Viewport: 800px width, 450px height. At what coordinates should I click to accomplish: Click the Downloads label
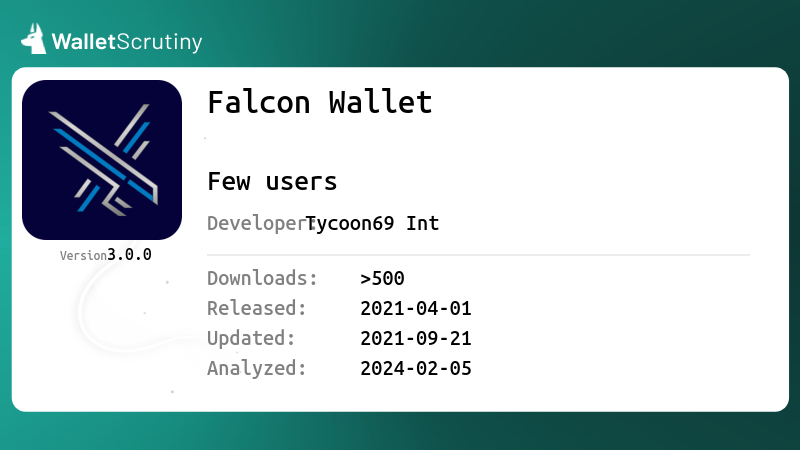point(262,279)
